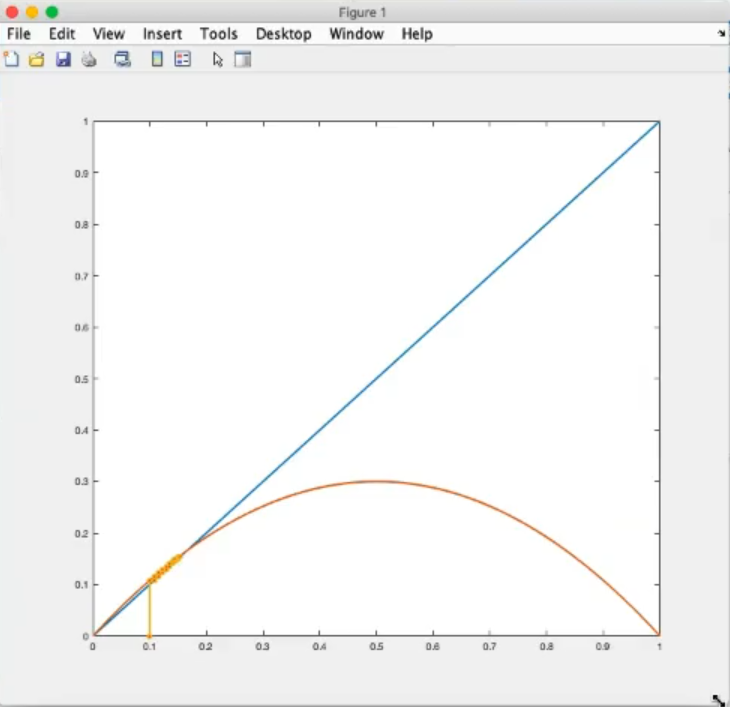The width and height of the screenshot is (730, 707).
Task: Open the Help menu
Action: [x=417, y=34]
